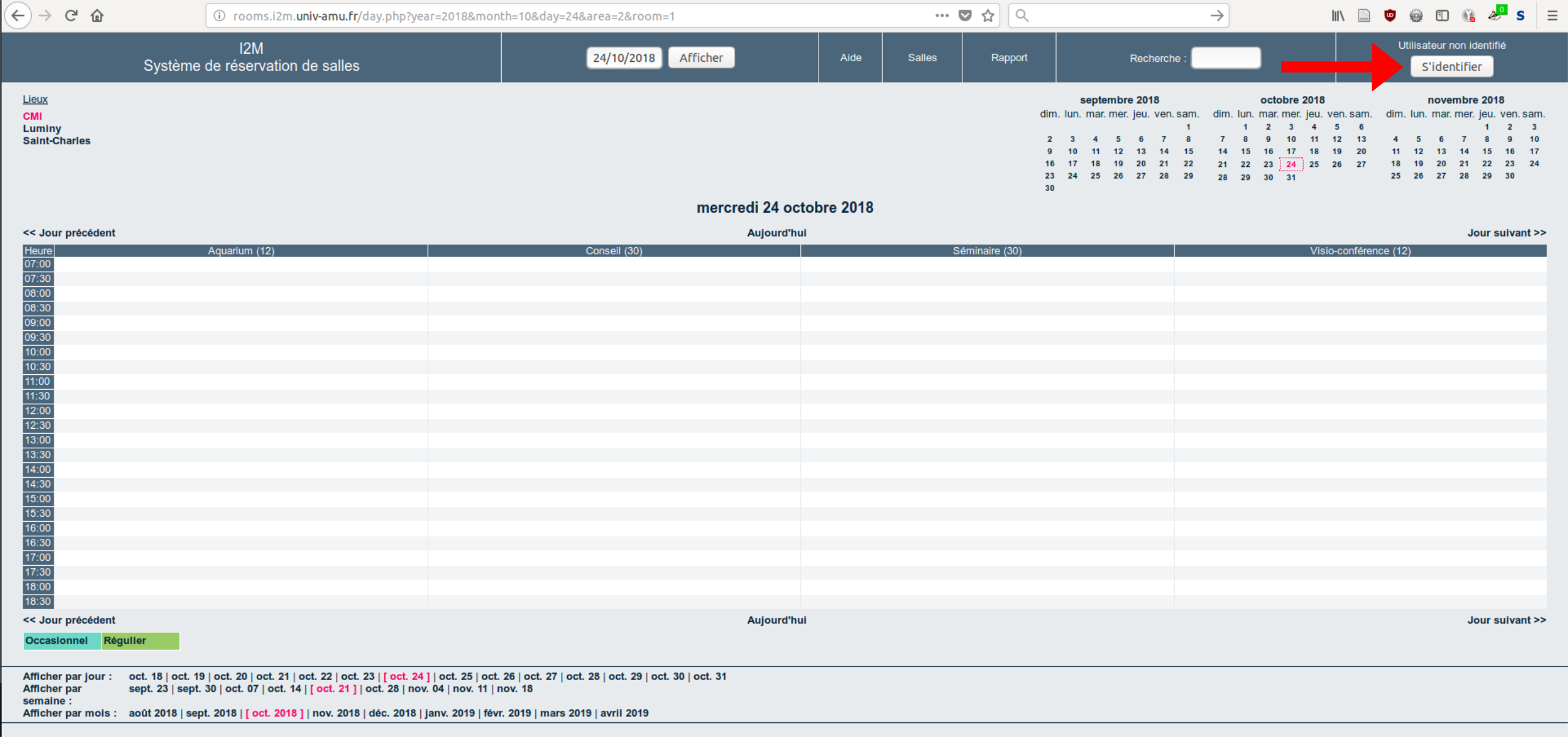Screen dimensions: 1568x737
Task: Go to Jour suivant at top
Action: point(1506,233)
